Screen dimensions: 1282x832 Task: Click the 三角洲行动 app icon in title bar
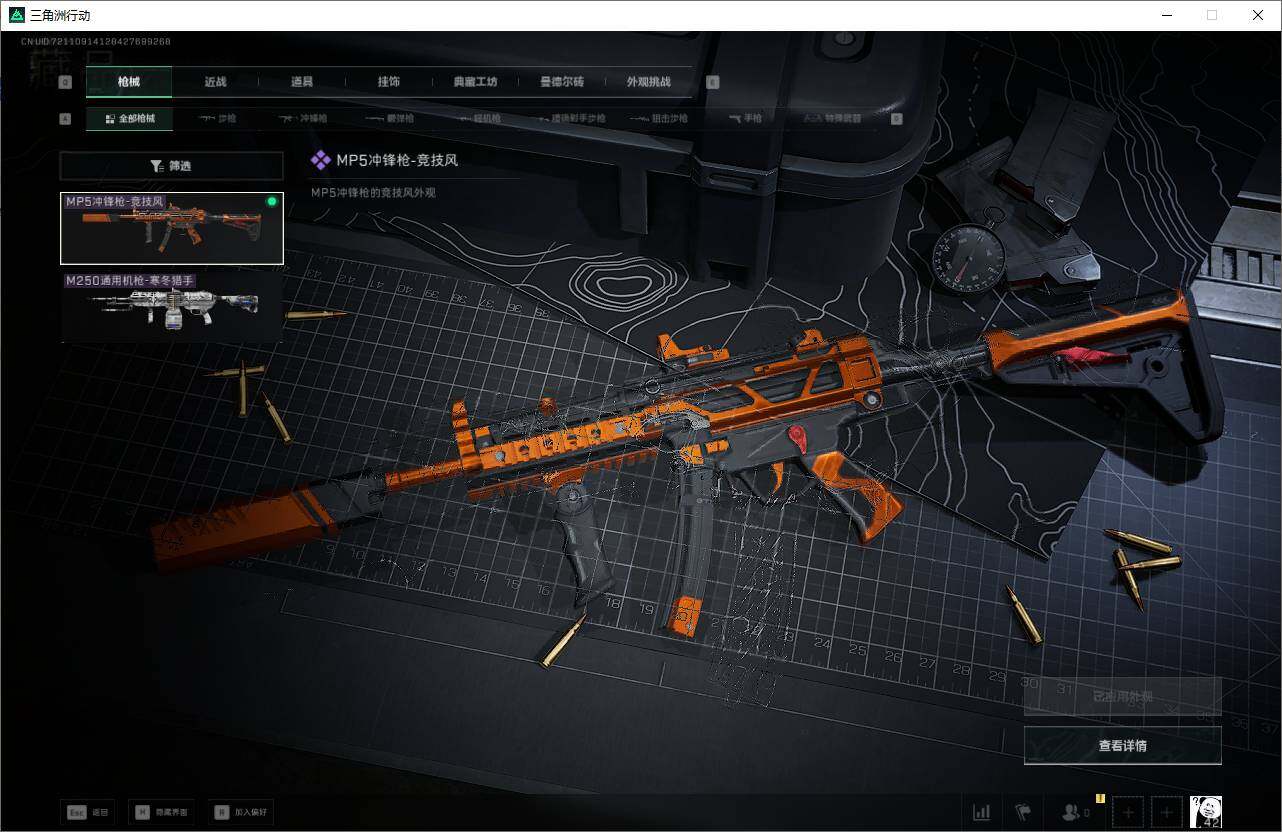[16, 15]
